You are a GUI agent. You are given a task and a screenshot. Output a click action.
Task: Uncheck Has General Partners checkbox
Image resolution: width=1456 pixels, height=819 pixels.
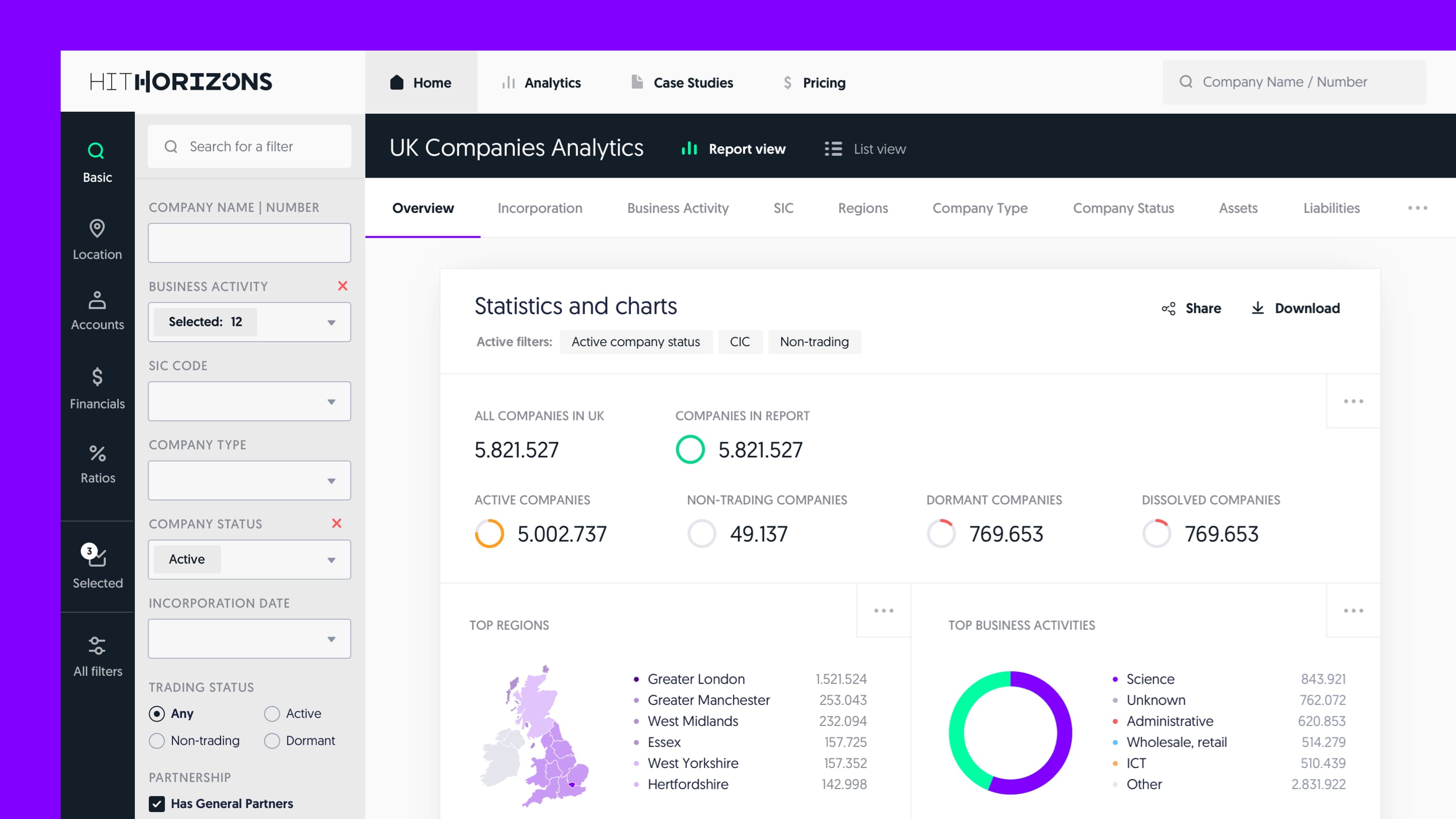157,804
